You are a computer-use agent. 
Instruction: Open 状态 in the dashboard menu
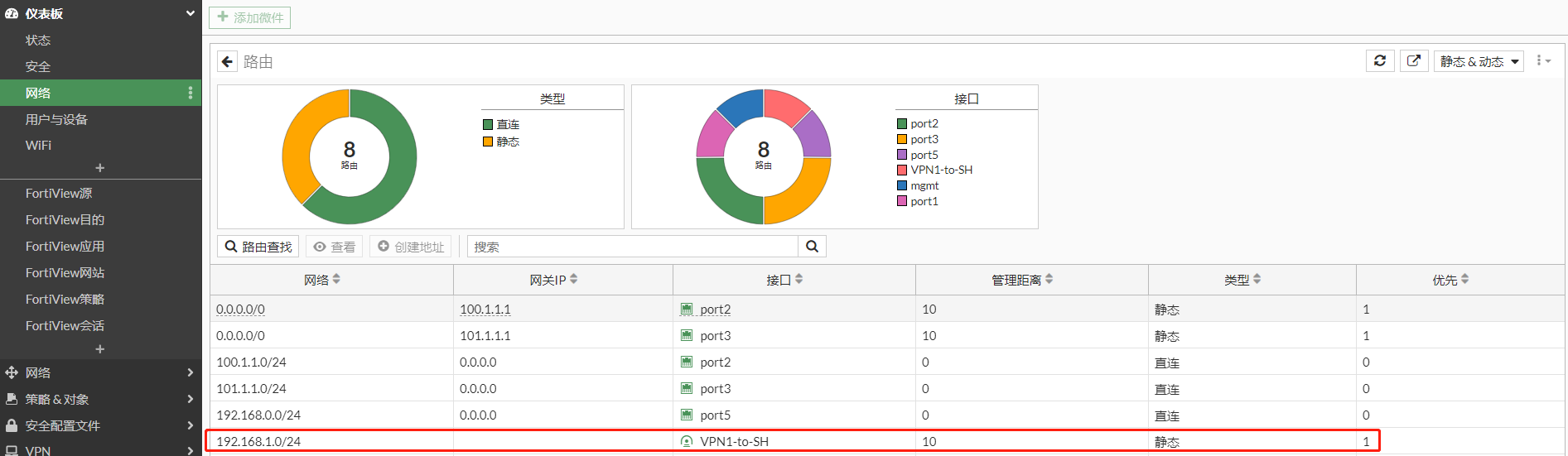pyautogui.click(x=38, y=40)
